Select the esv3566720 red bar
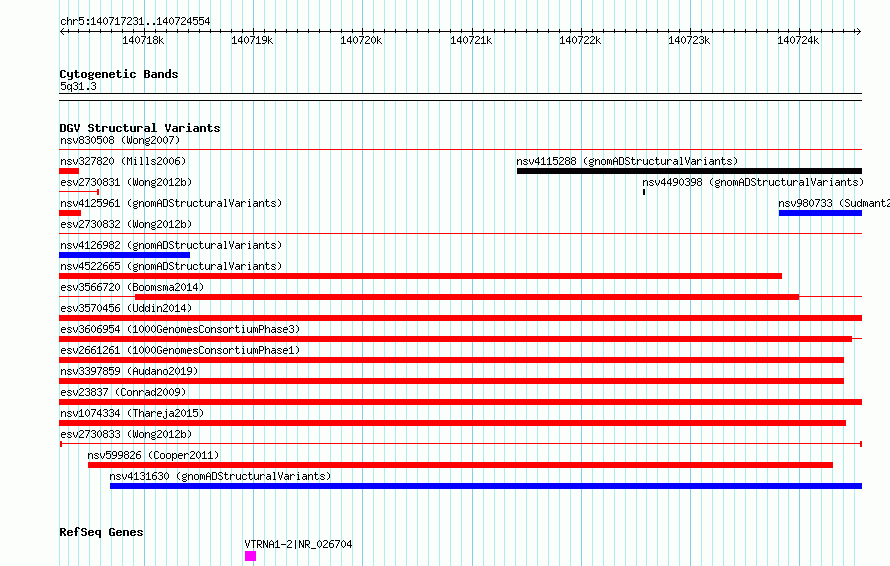Image resolution: width=890 pixels, height=566 pixels. point(467,297)
